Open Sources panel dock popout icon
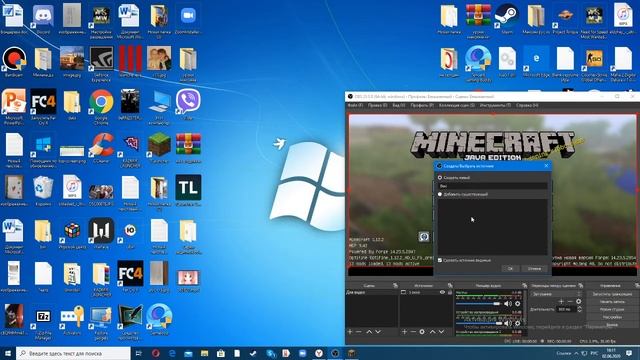640x360 pixels. 450,285
